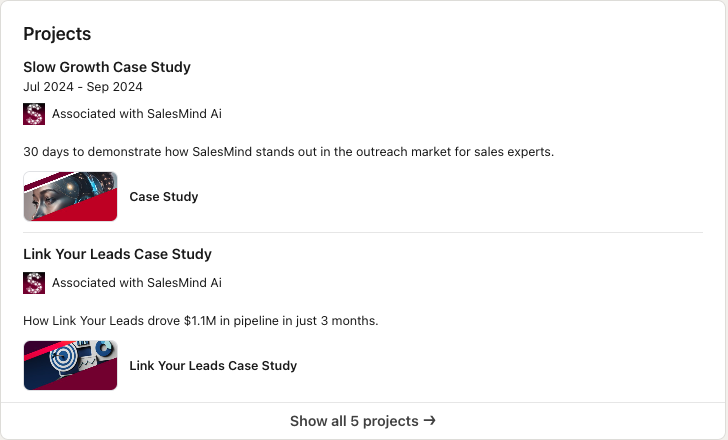Click the '30 days to demonstrate' description text
This screenshot has width=728, height=440.
click(288, 152)
